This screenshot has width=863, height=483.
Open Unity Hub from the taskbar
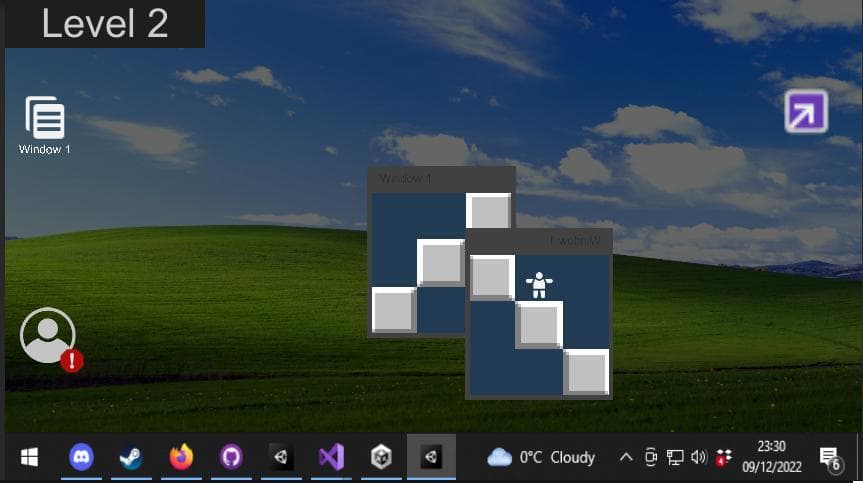pyautogui.click(x=381, y=457)
